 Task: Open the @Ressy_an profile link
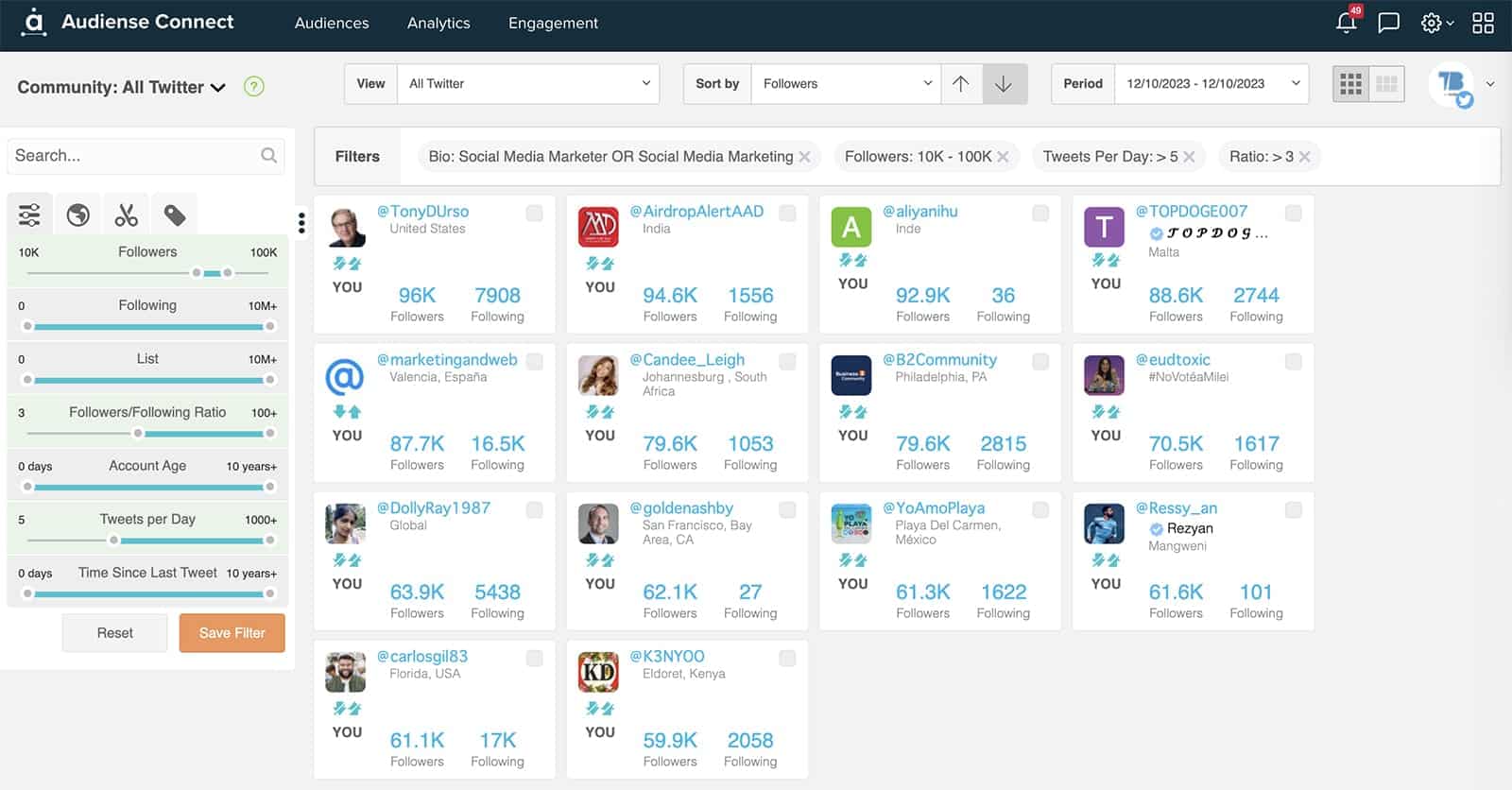pos(1177,508)
